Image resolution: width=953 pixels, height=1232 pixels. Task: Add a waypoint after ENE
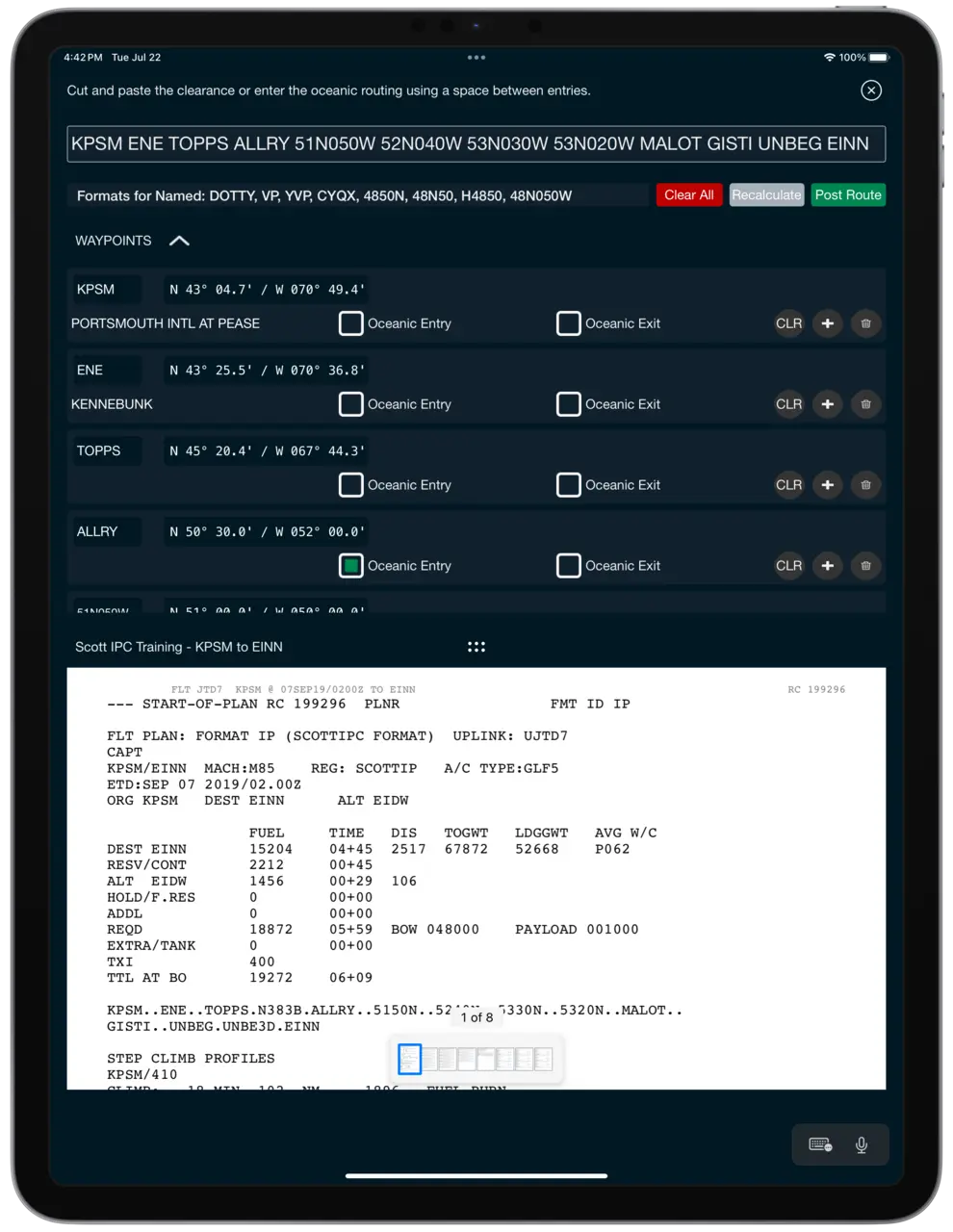click(828, 404)
